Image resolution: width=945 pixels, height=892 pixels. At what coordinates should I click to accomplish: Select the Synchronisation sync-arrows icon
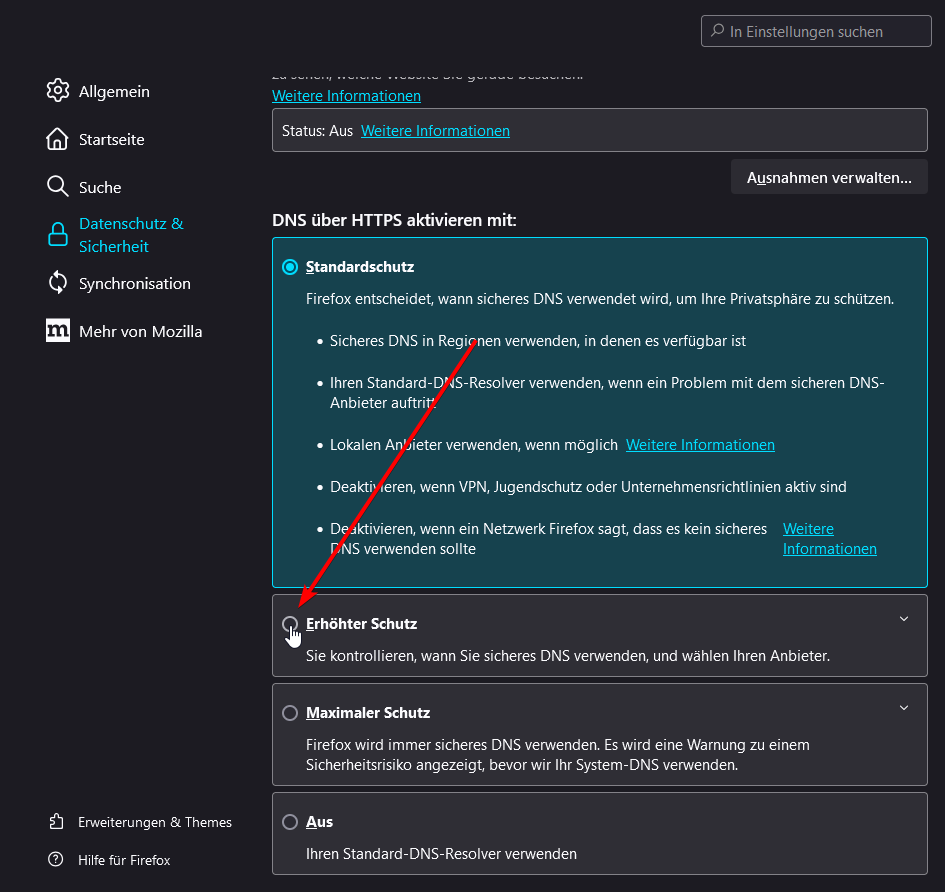pyautogui.click(x=58, y=283)
